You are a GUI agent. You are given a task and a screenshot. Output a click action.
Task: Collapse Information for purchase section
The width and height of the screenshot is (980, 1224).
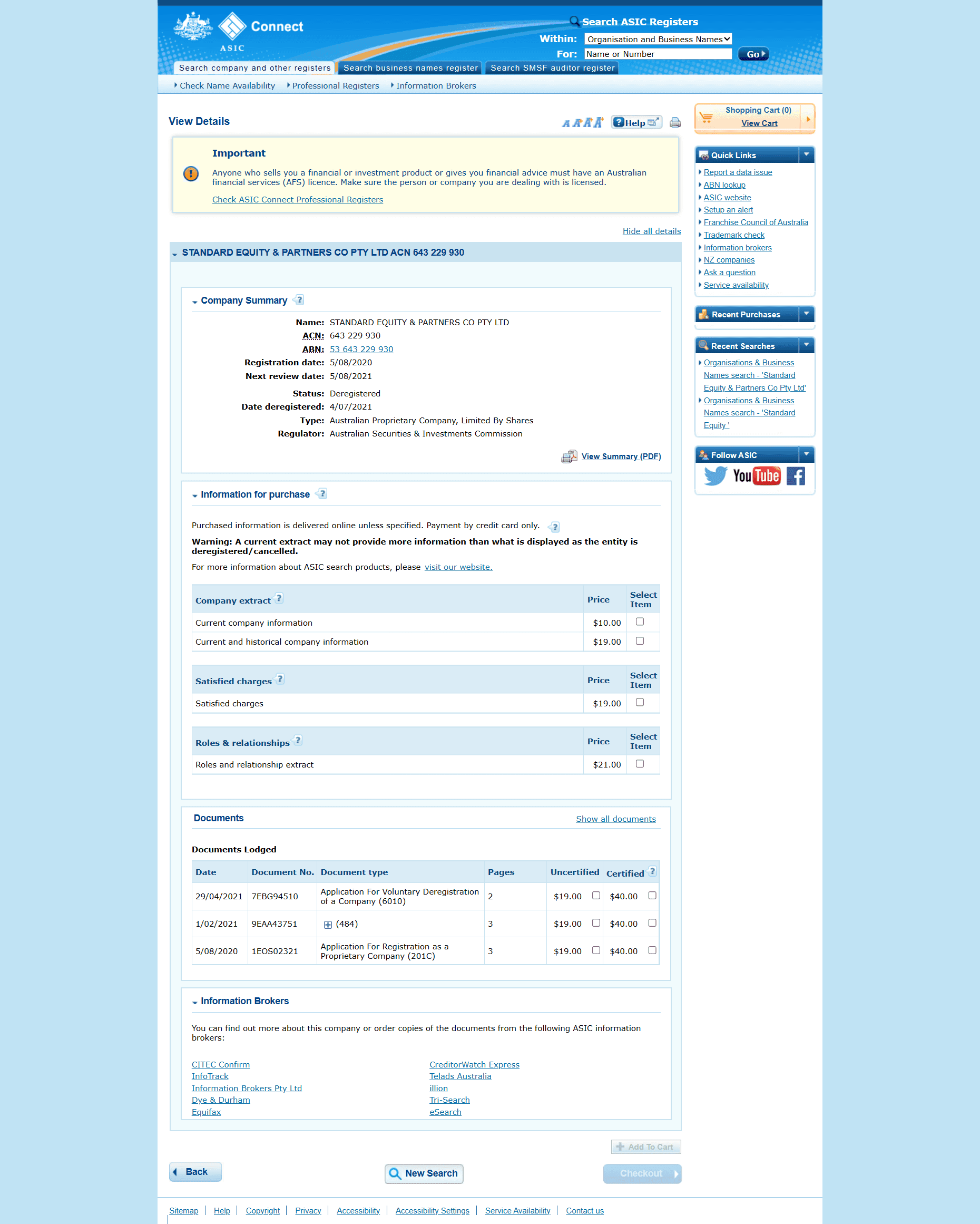click(194, 496)
